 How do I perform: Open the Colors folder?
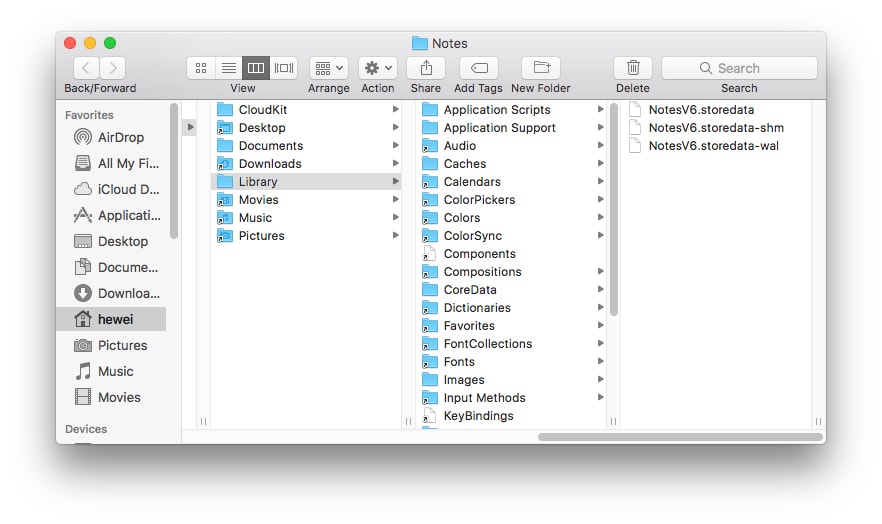(x=512, y=218)
